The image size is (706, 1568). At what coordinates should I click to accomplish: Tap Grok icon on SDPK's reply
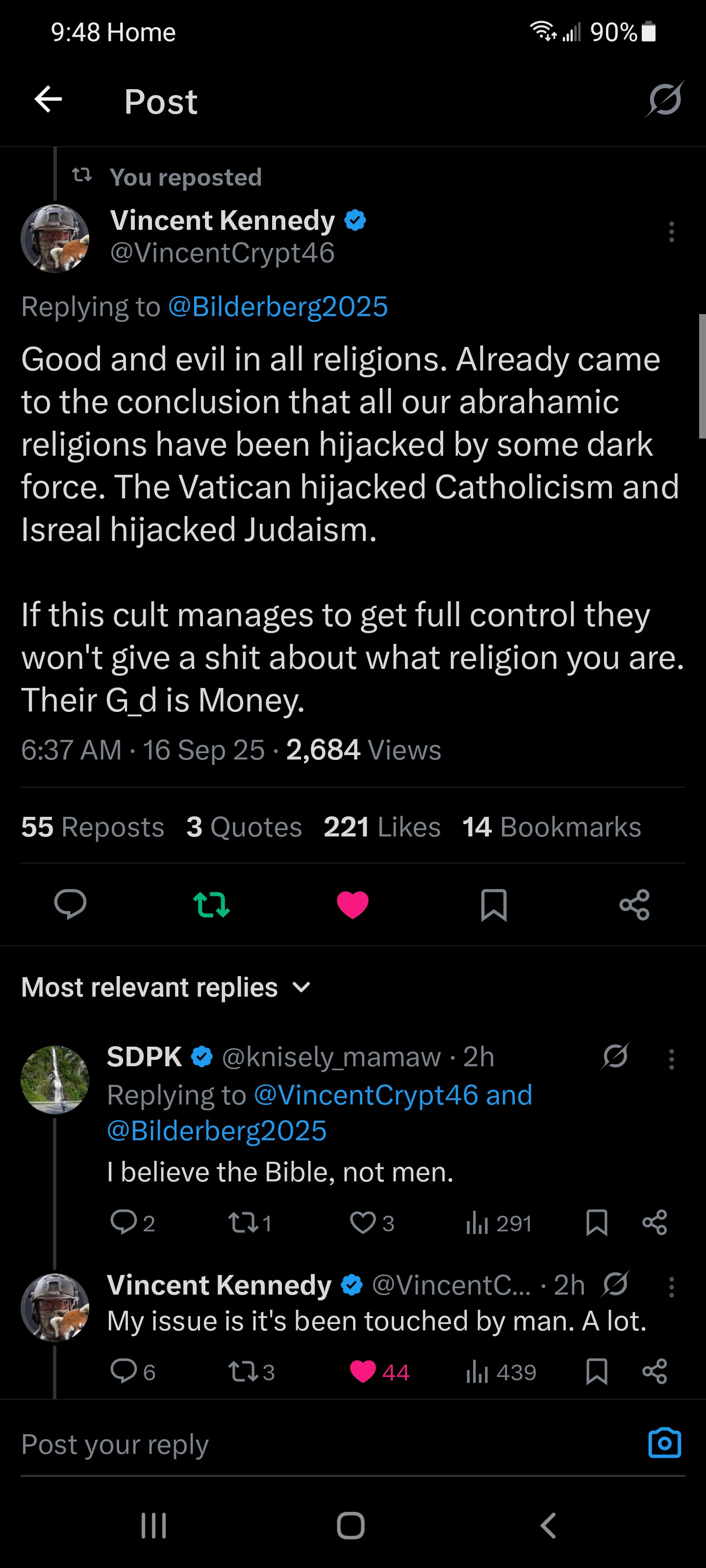615,1057
